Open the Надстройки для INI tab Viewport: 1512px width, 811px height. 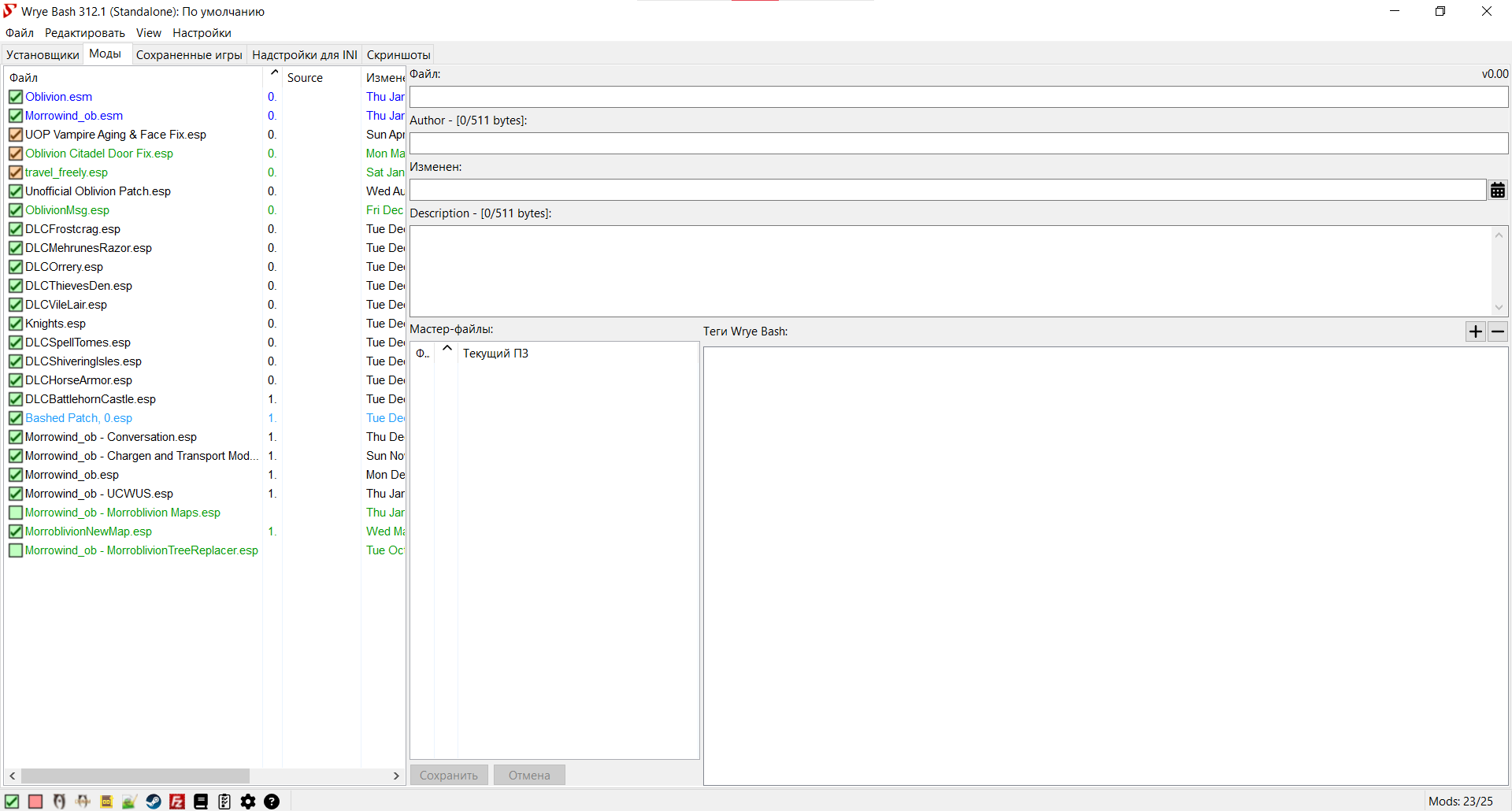305,55
